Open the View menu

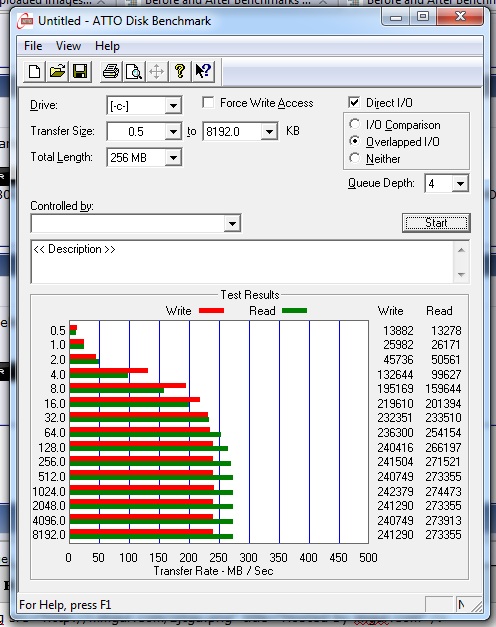[x=68, y=46]
